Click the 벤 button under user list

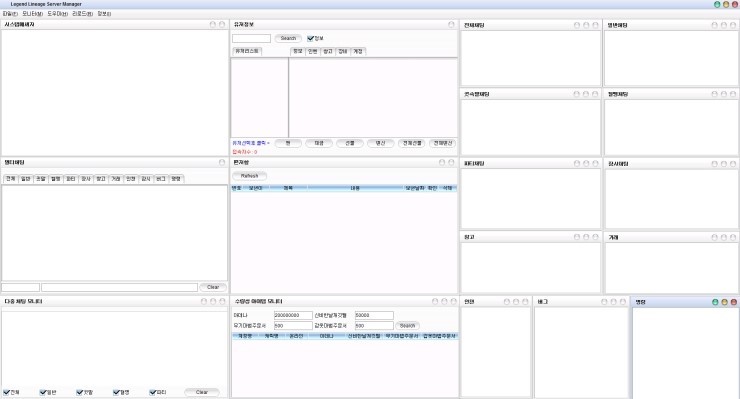[x=288, y=143]
